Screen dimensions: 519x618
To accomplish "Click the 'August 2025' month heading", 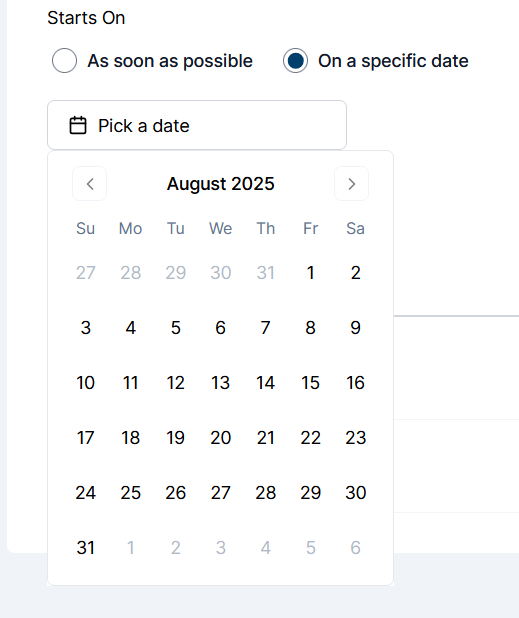I will (220, 184).
